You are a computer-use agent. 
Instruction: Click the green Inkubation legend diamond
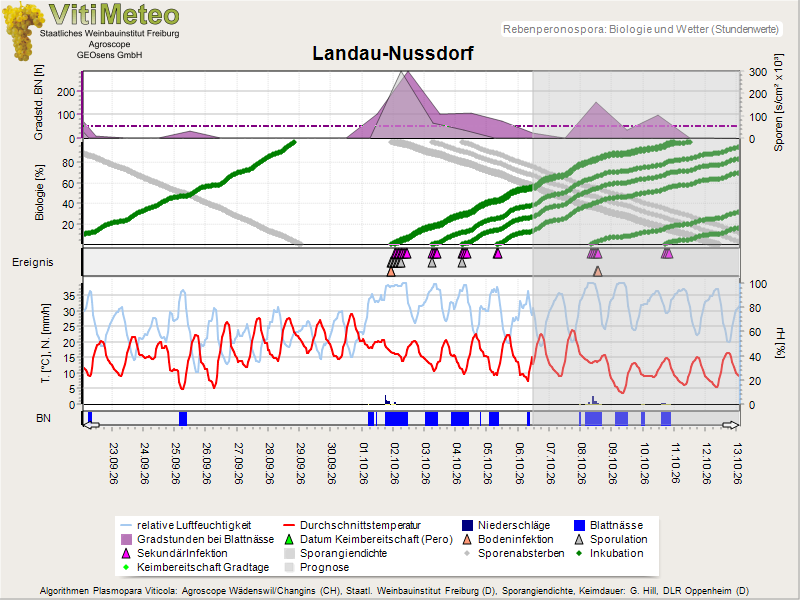pos(579,554)
